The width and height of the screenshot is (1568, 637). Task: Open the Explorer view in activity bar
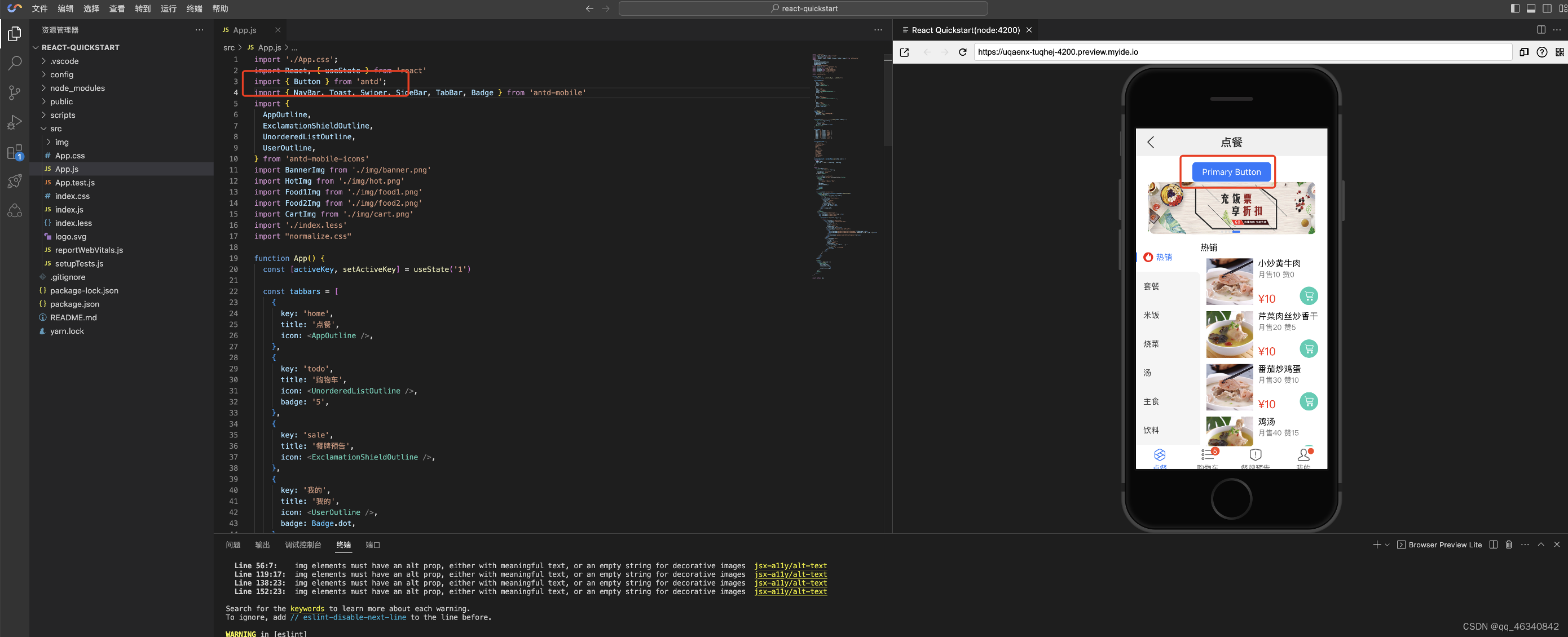[x=15, y=34]
